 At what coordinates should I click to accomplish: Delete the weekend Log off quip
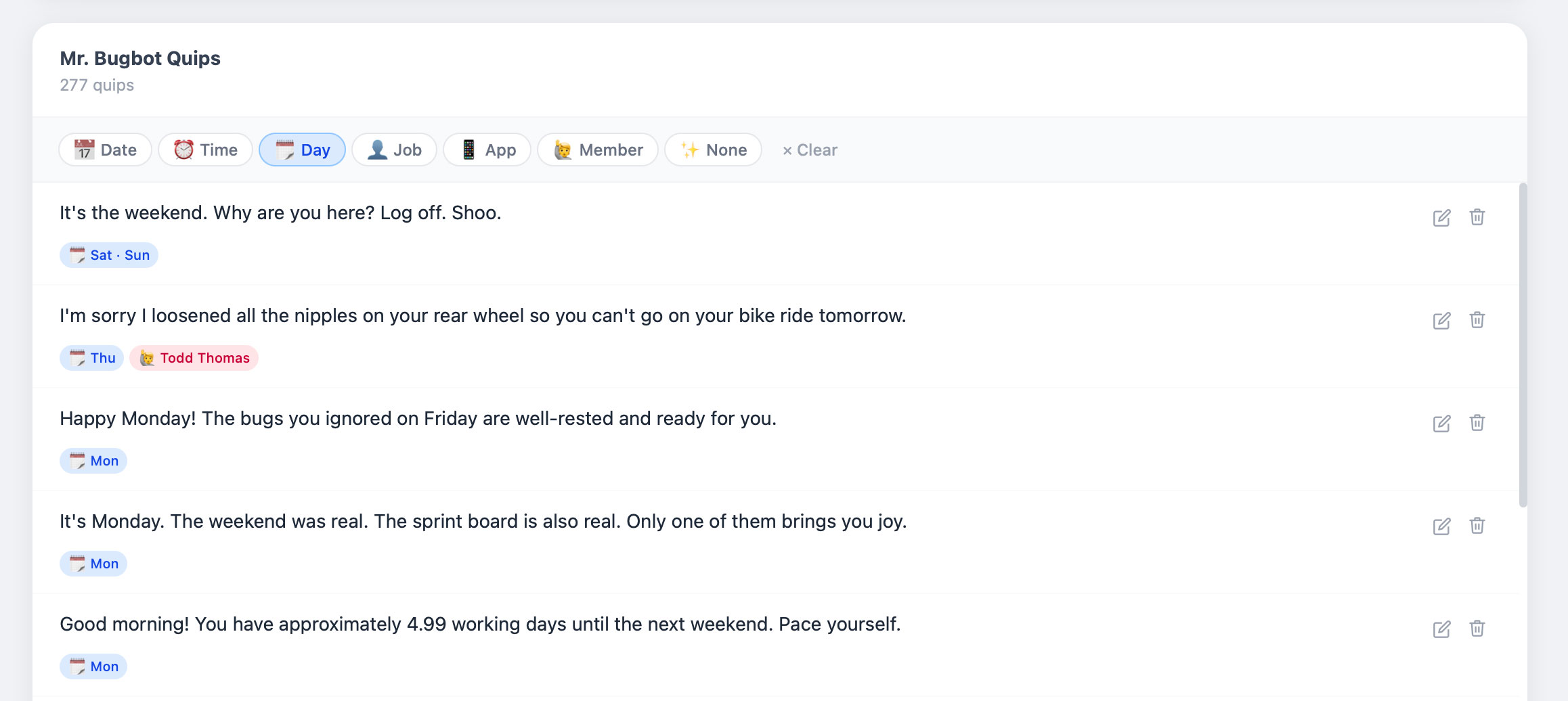coord(1477,217)
